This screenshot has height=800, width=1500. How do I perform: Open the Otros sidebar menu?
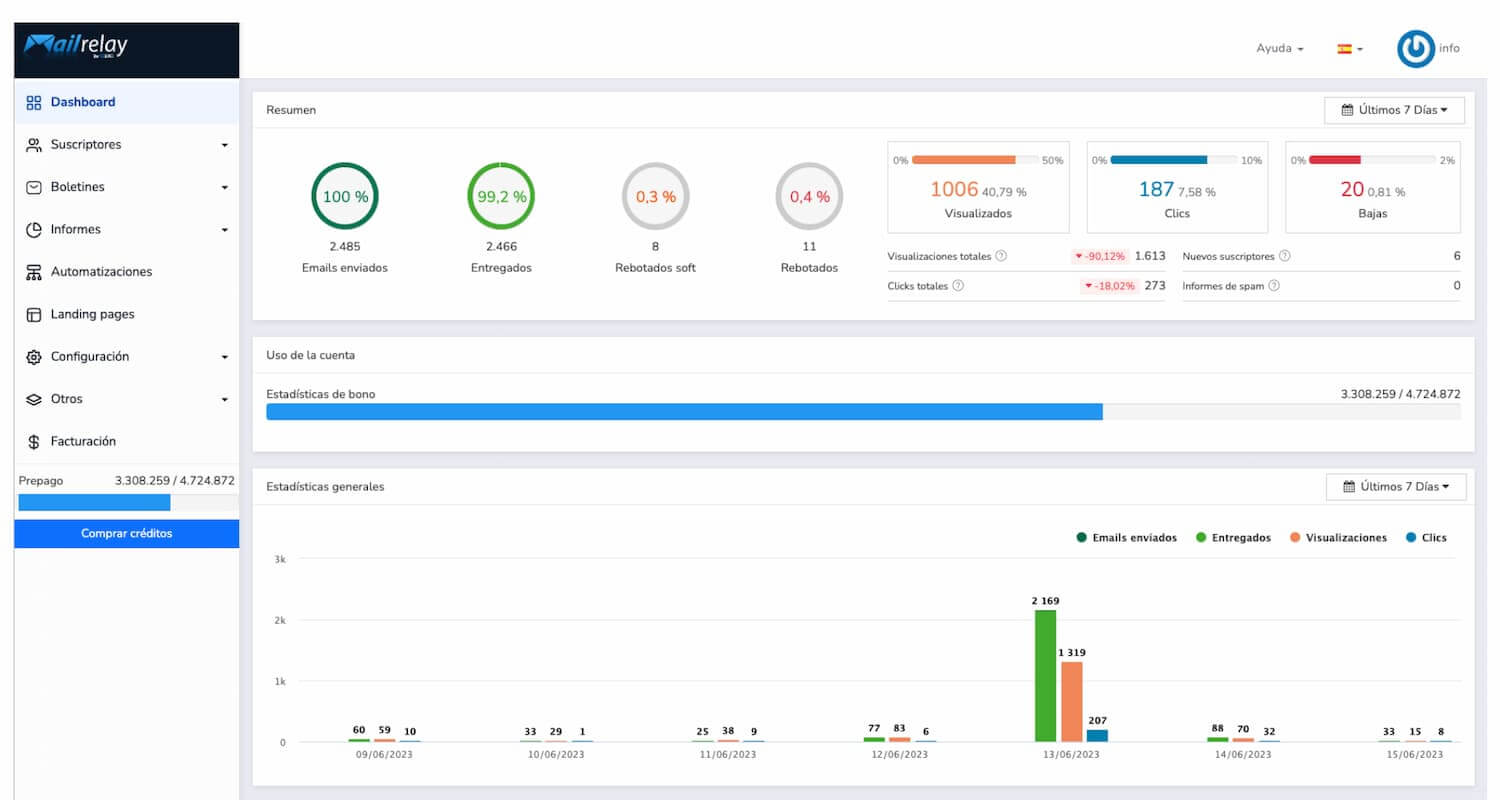tap(127, 399)
